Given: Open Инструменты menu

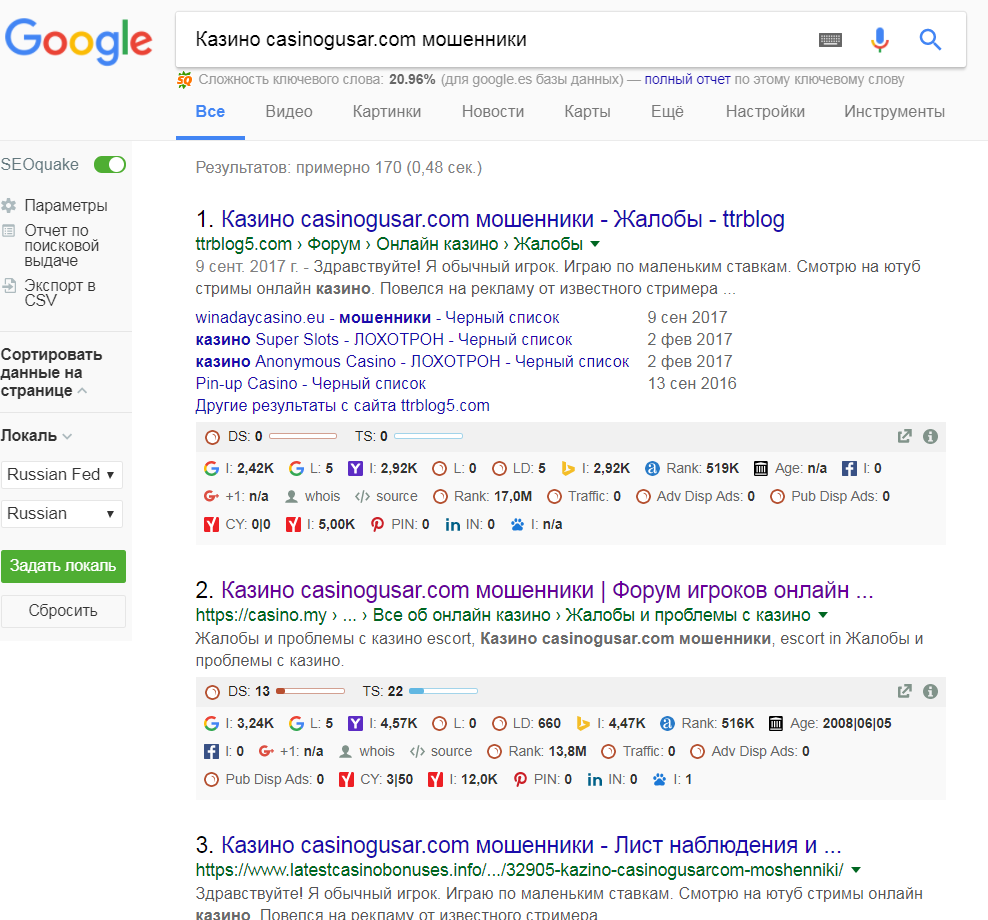Looking at the screenshot, I should pos(894,112).
